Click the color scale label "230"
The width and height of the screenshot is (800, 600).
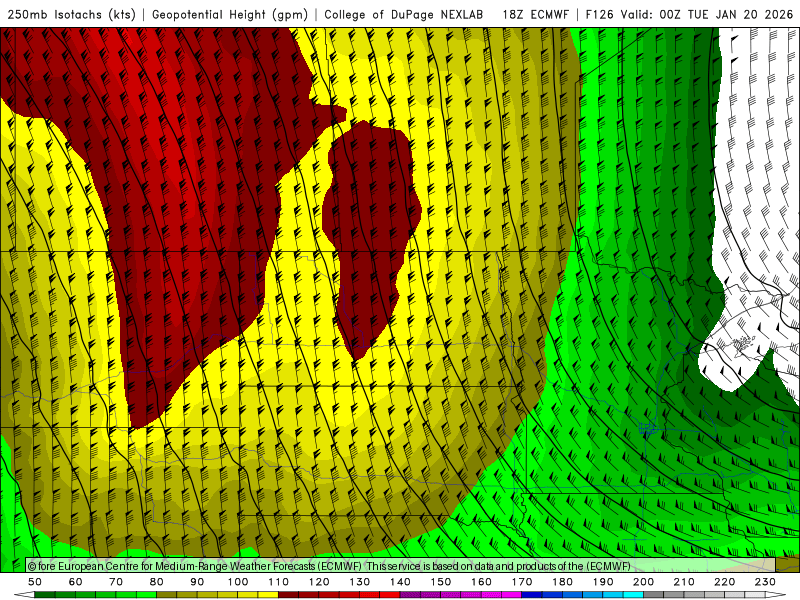point(765,582)
